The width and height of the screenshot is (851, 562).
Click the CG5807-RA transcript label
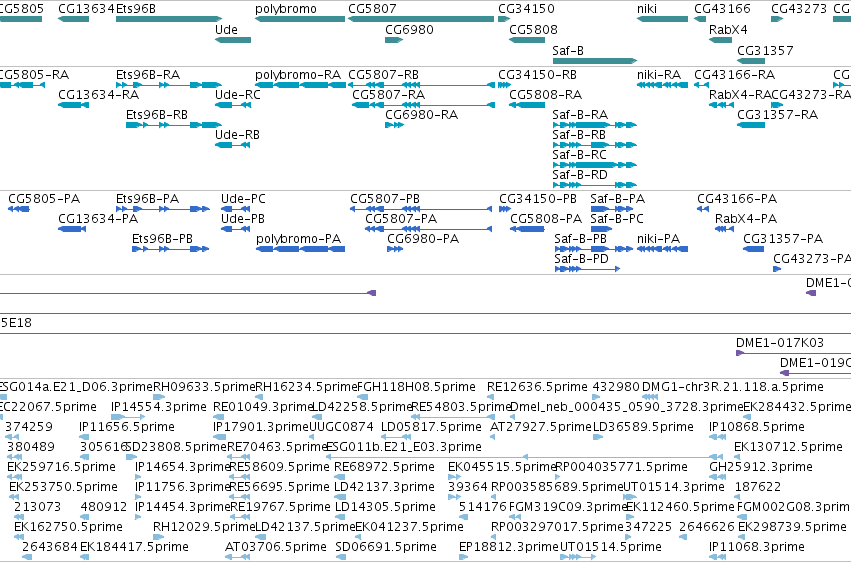click(389, 94)
